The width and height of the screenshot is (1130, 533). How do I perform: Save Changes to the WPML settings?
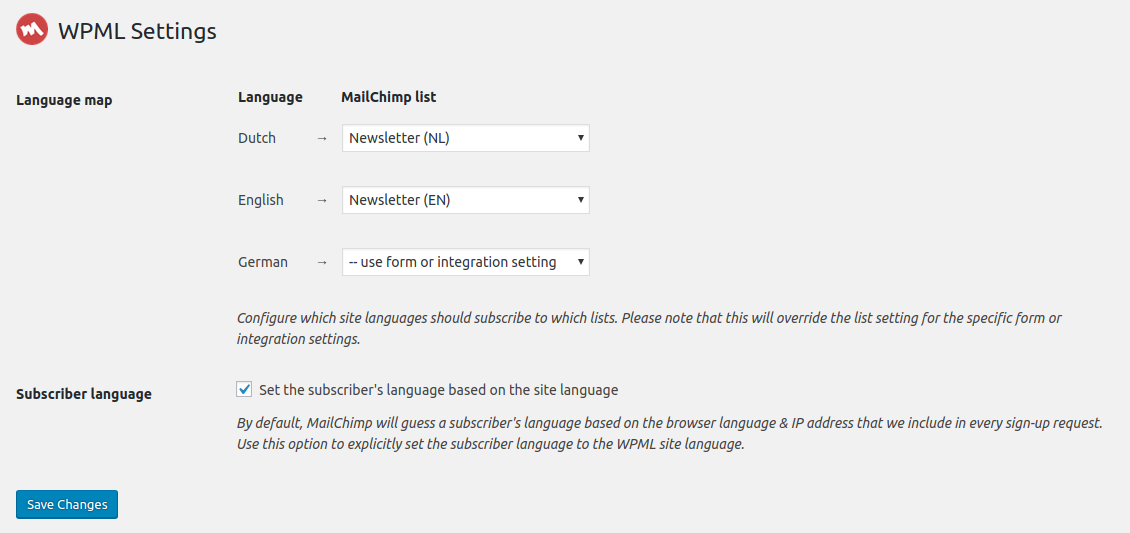tap(67, 504)
